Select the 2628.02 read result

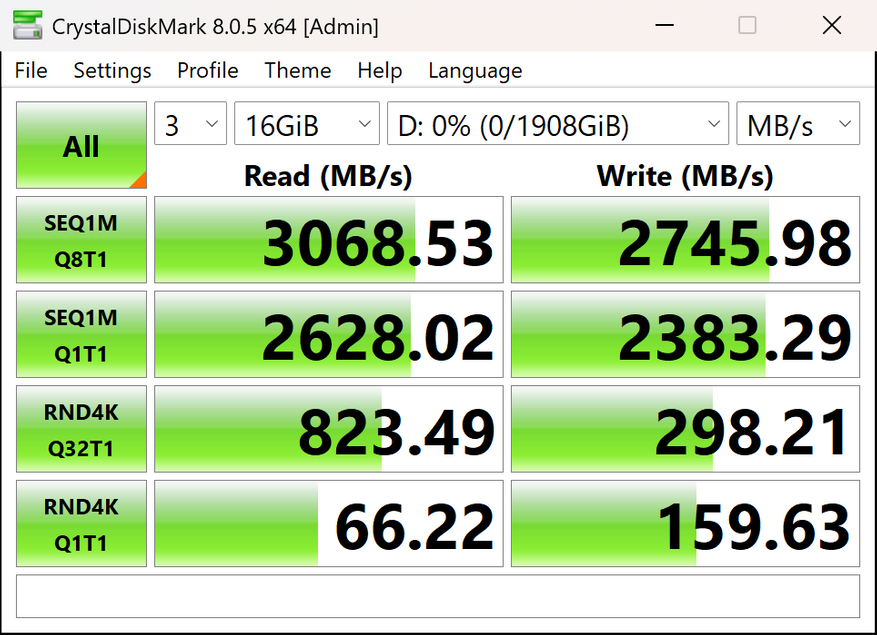pos(329,334)
